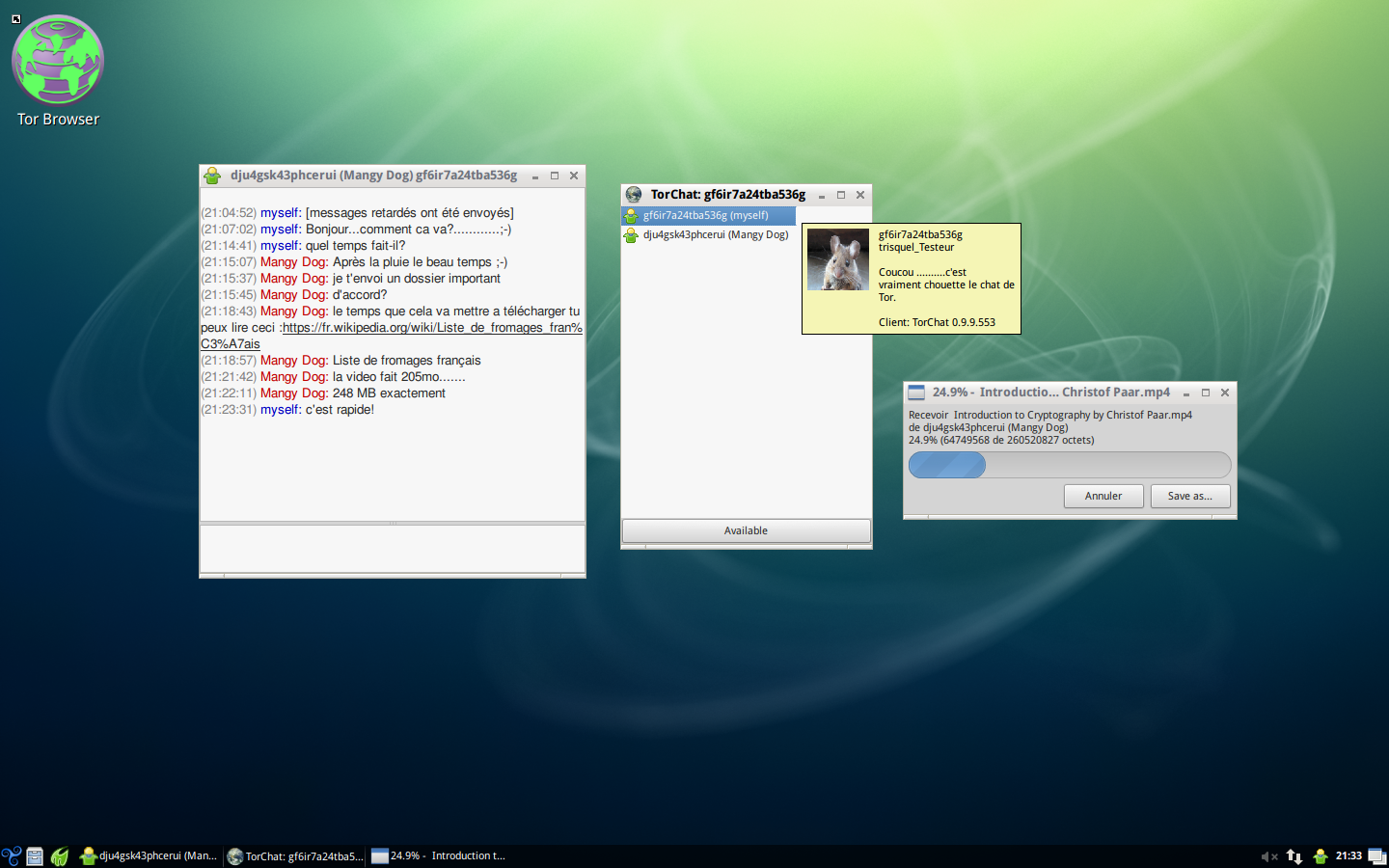Click the Save as... button
This screenshot has height=868, width=1389.
click(1190, 496)
